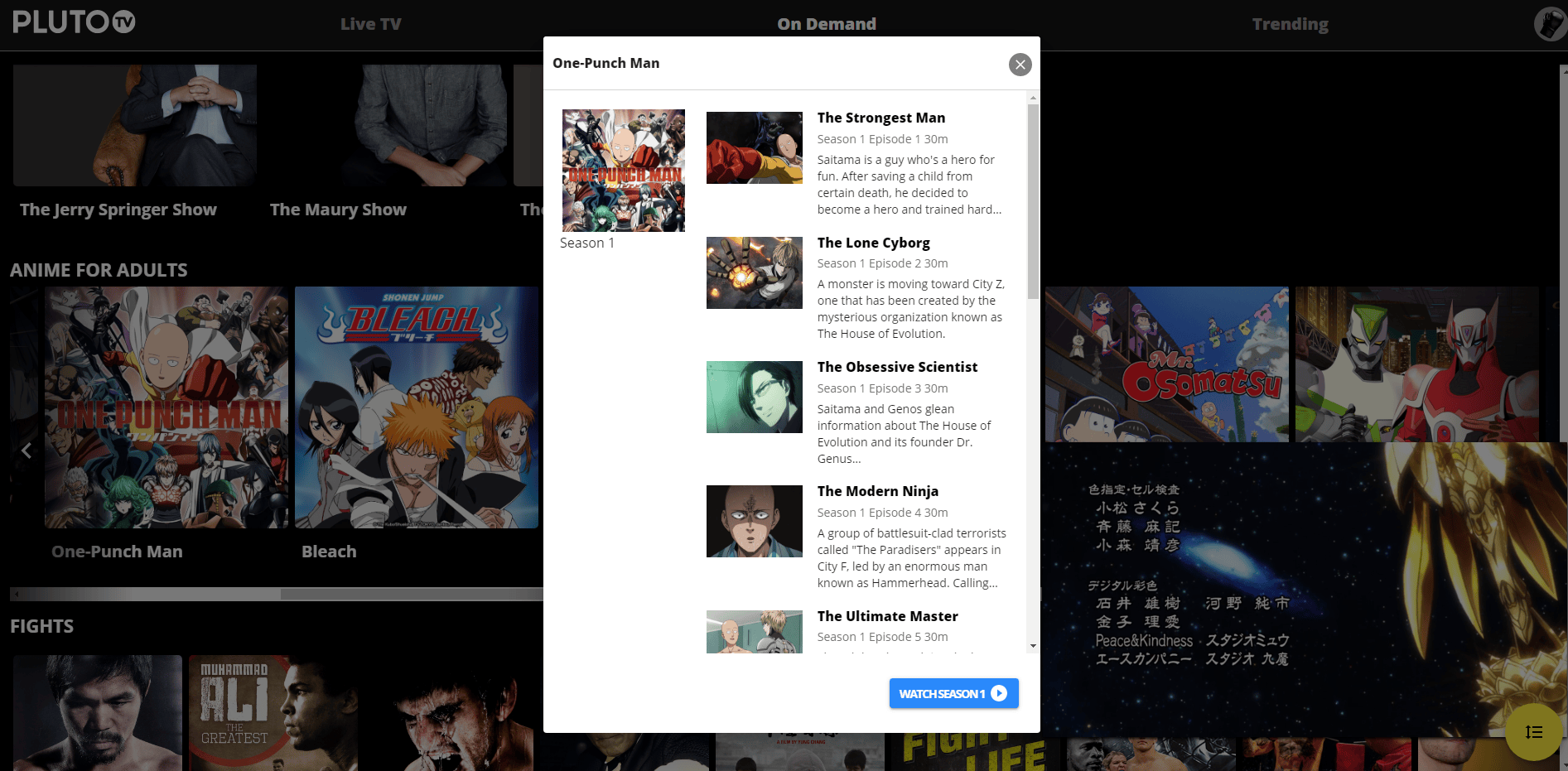Viewport: 1568px width, 771px height.
Task: Select The Obsessive Scientist episode title
Action: (897, 367)
